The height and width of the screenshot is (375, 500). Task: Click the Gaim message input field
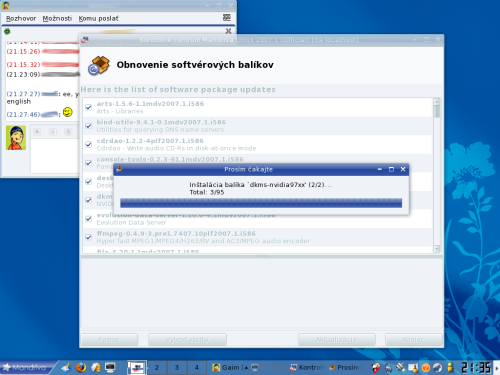pos(55,155)
